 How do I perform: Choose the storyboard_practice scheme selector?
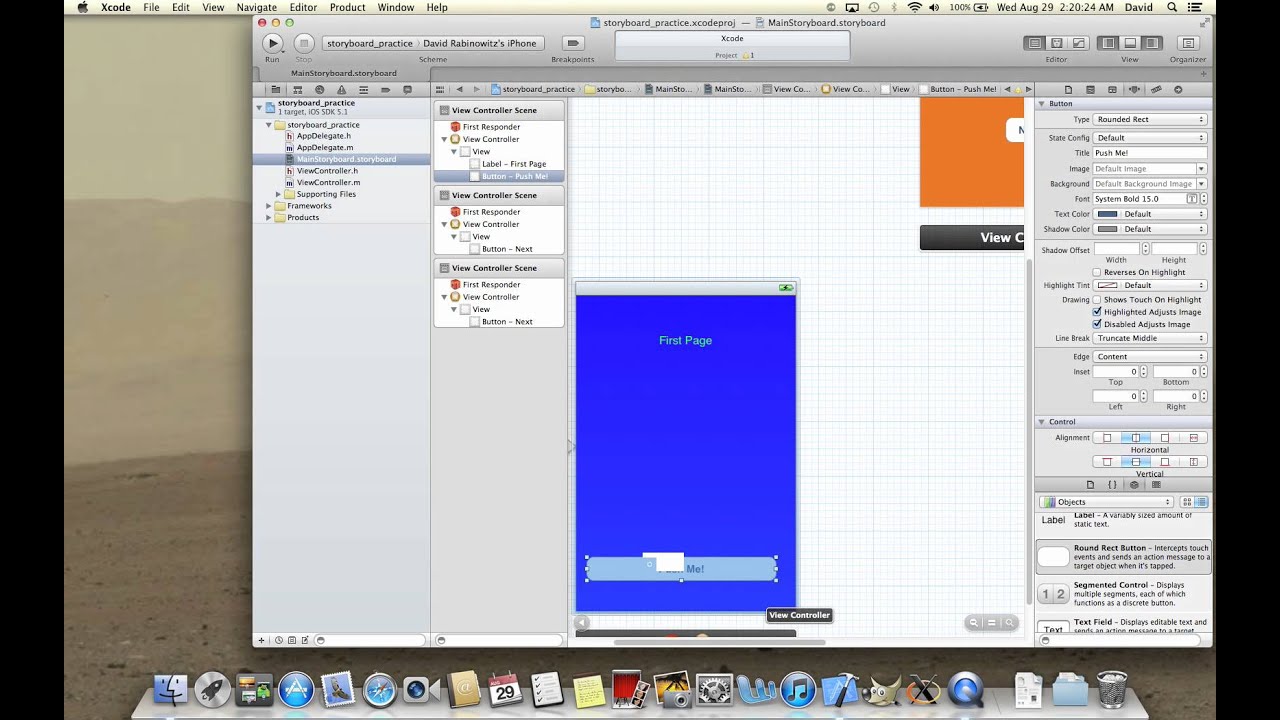click(369, 43)
